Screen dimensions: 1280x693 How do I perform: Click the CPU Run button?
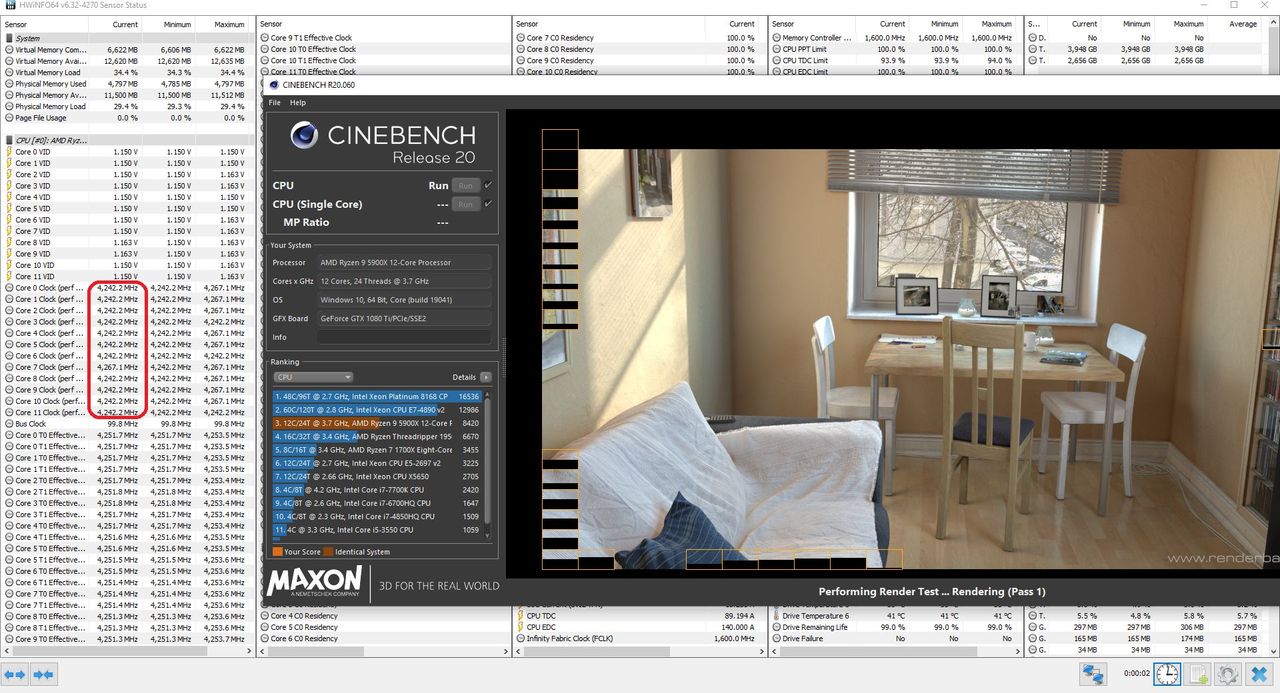pyautogui.click(x=465, y=185)
